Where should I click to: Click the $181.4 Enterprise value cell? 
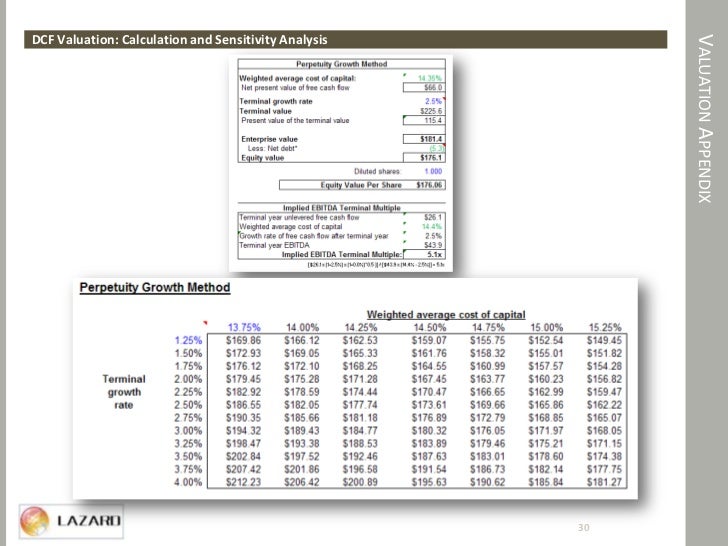pyautogui.click(x=430, y=139)
